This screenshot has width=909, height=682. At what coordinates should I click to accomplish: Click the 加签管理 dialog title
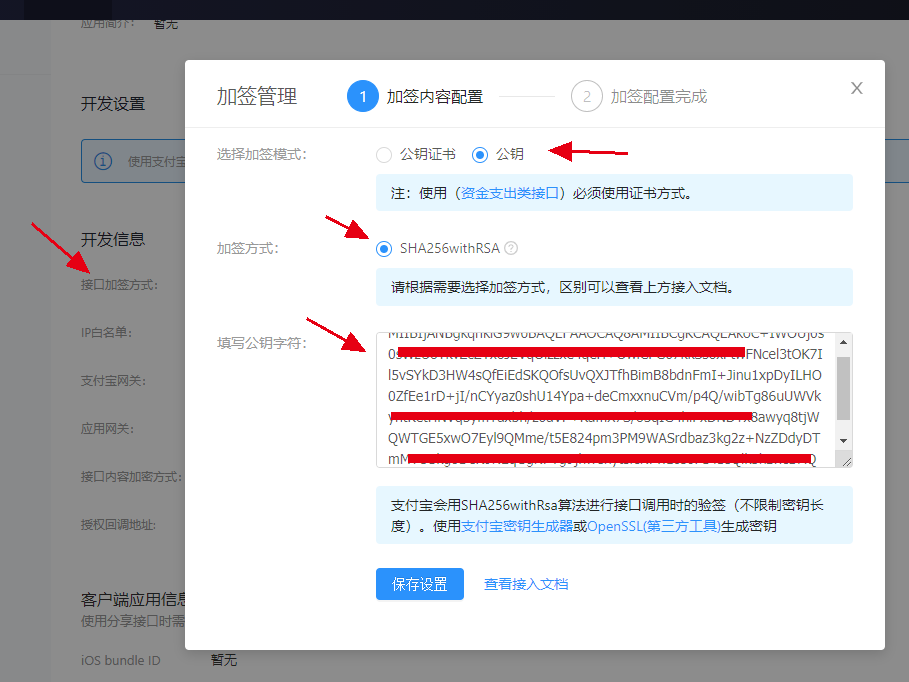point(257,96)
